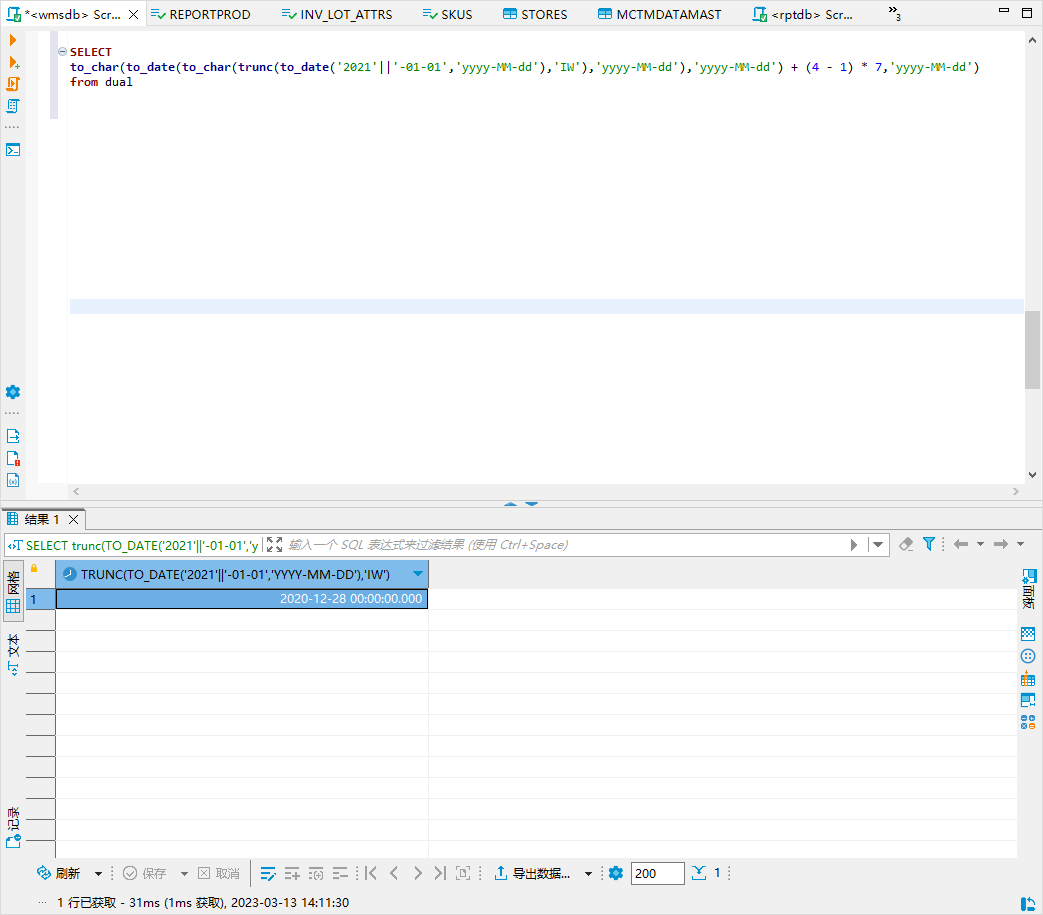The width and height of the screenshot is (1043, 915).
Task: Open custom filter funnel icon
Action: click(x=929, y=544)
